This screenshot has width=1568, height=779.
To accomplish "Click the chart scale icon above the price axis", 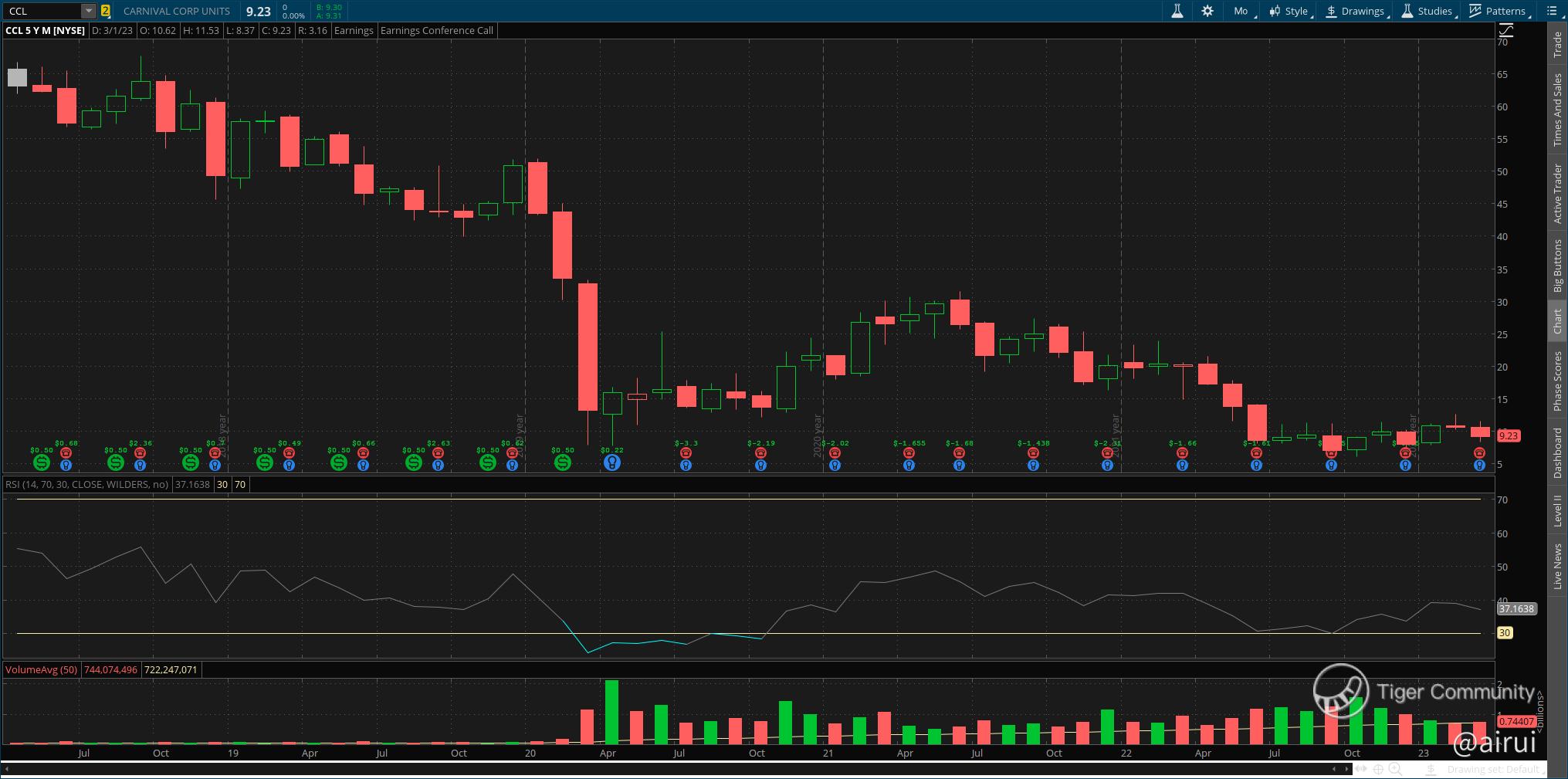I will click(x=1505, y=31).
